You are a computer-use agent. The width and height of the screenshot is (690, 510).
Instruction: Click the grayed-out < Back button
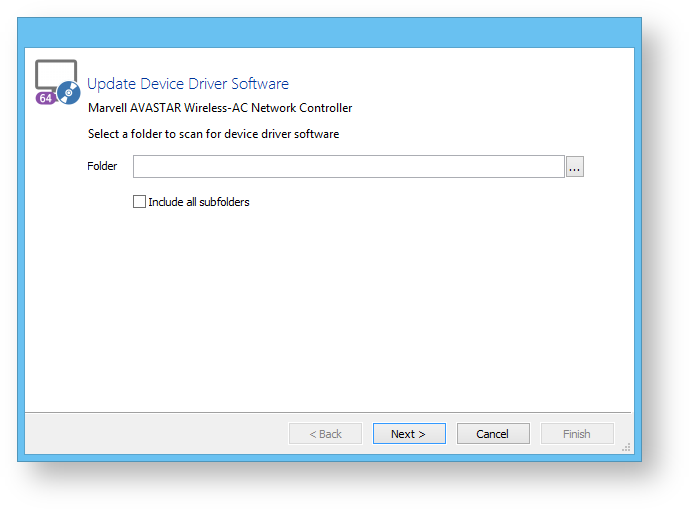[x=325, y=434]
